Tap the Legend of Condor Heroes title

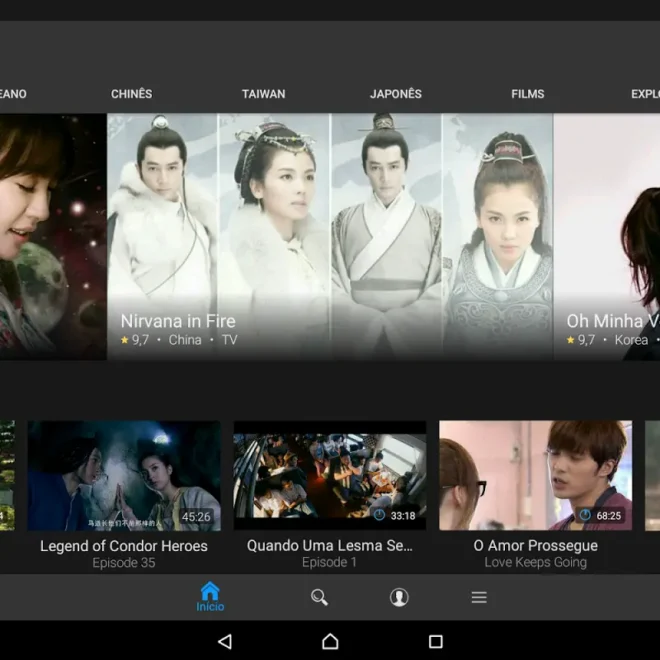point(124,546)
